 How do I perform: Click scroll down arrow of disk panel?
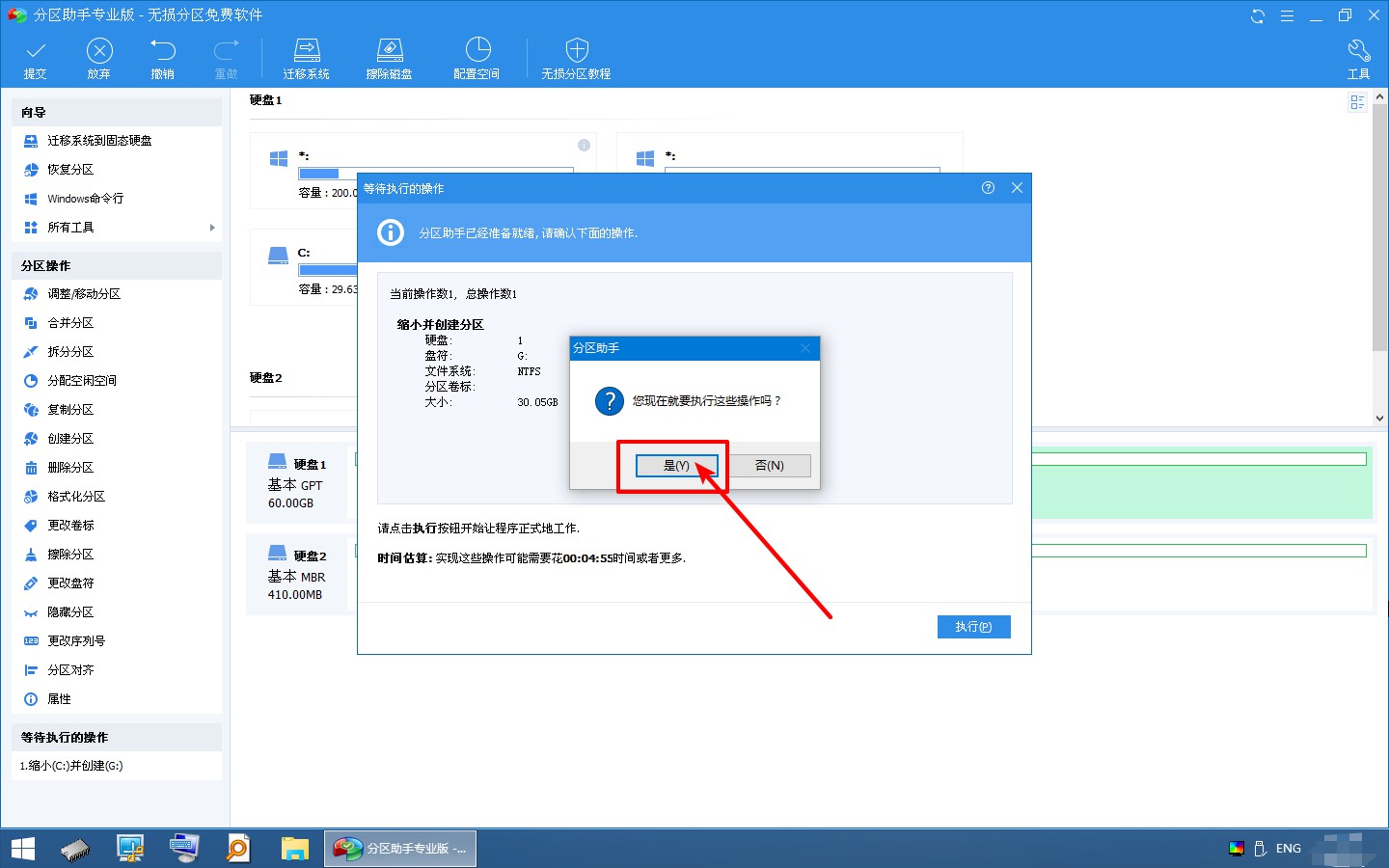coord(1379,419)
